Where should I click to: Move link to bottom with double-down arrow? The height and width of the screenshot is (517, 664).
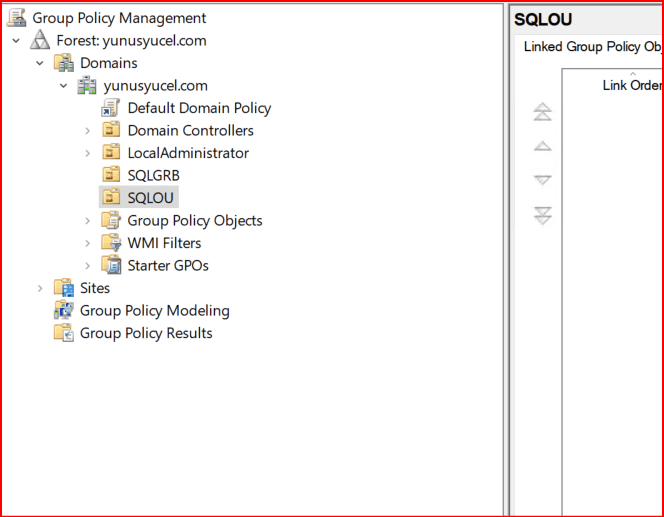[542, 215]
